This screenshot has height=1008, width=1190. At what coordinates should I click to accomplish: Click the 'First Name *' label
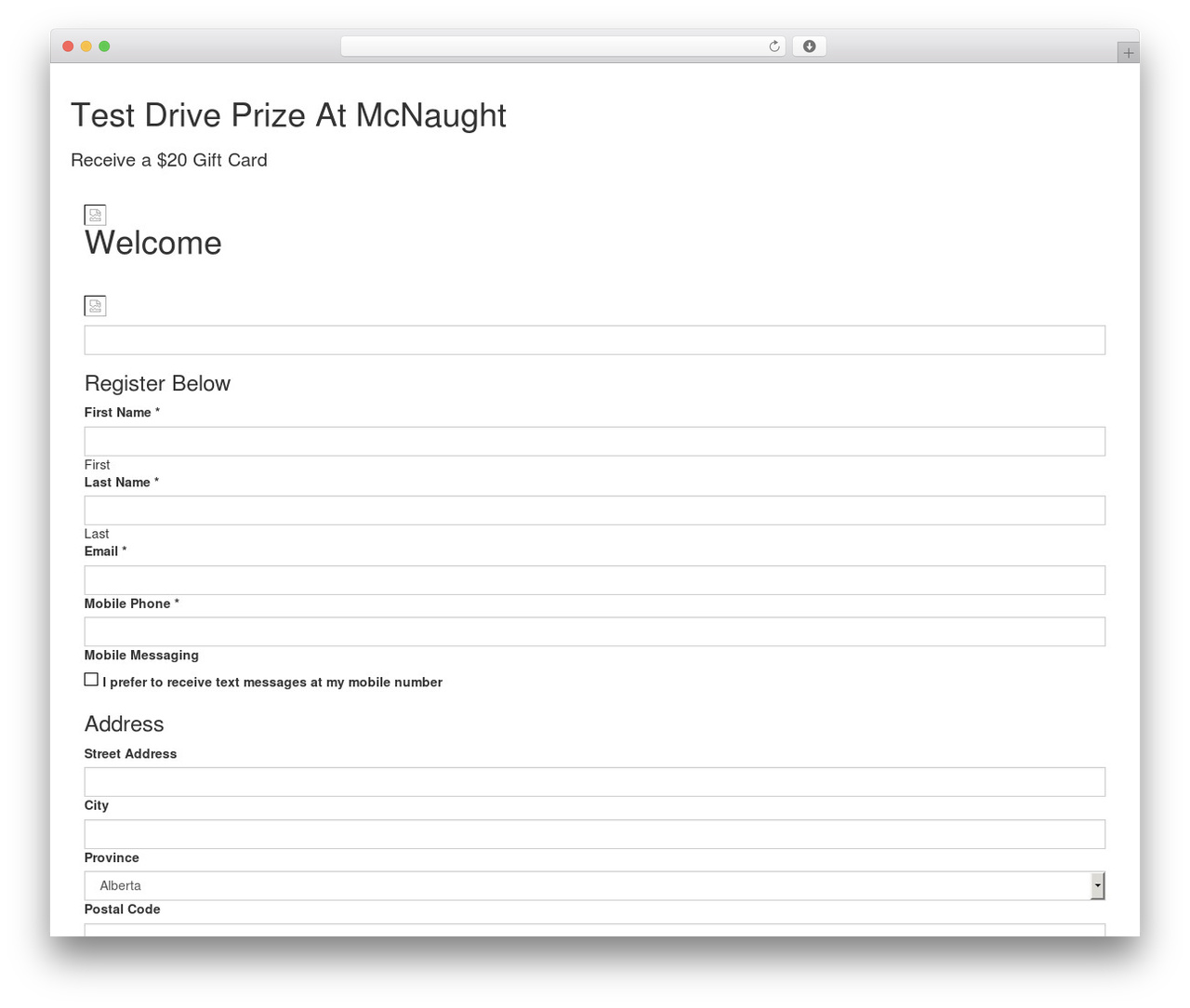coord(122,413)
